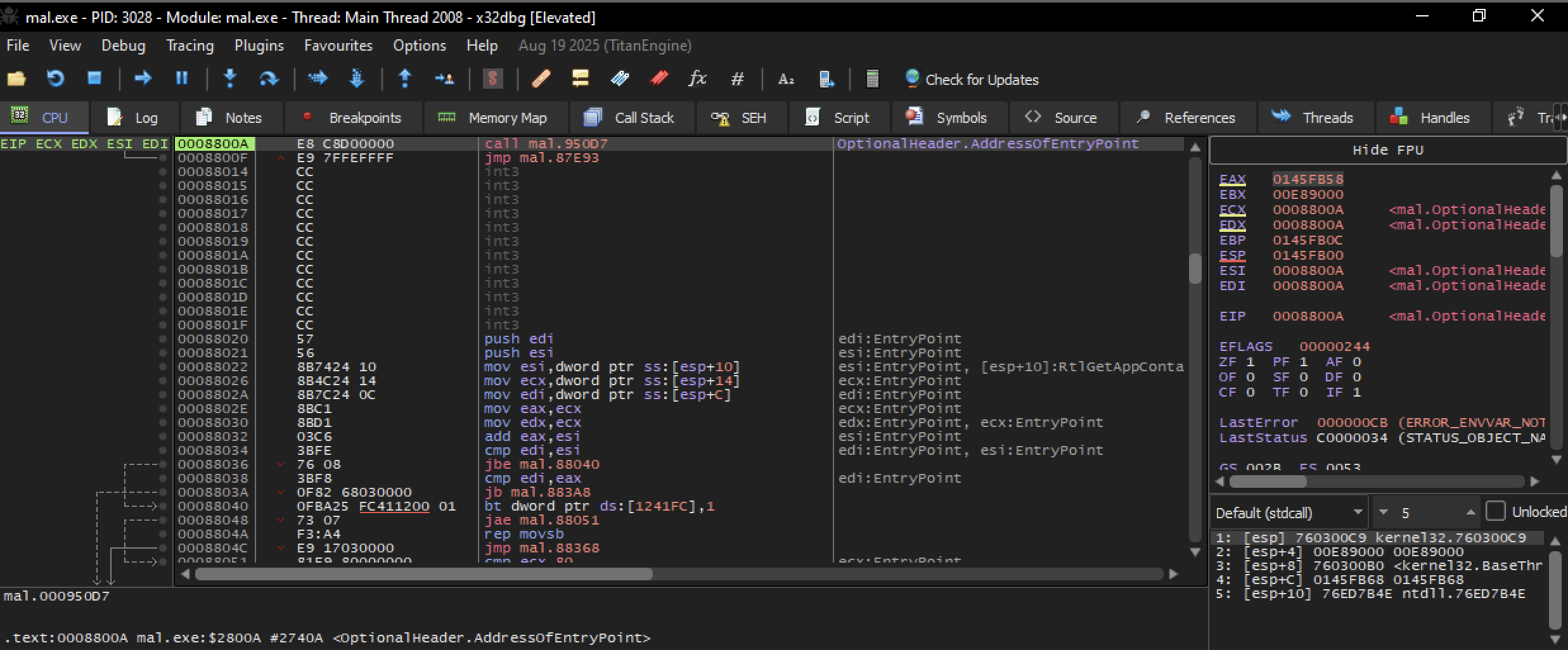Click the hash symbol toolbar icon
1568x650 pixels.
[737, 79]
